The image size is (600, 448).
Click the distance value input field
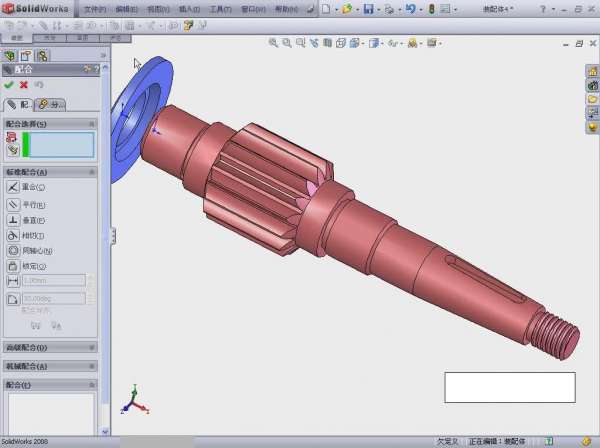point(54,281)
